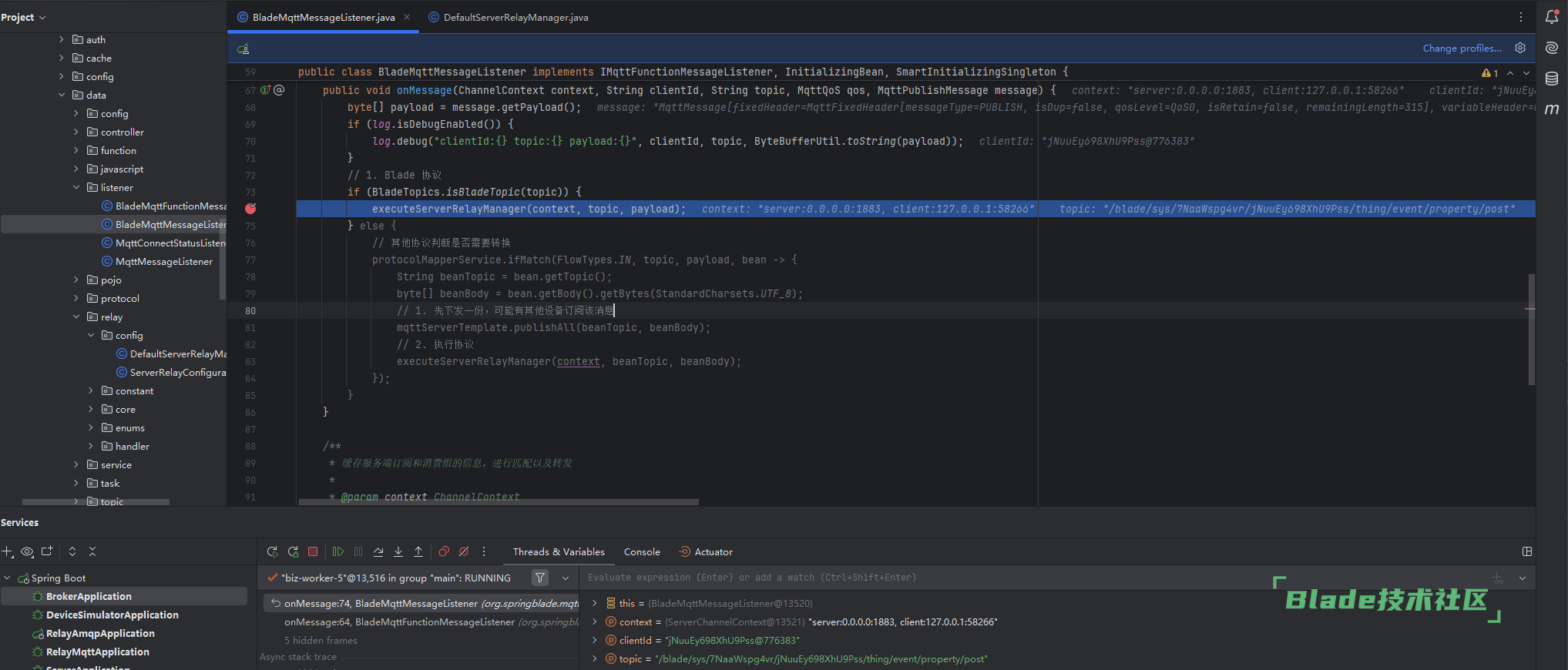Viewport: 1568px width, 670px height.
Task: Toggle mute breakpoints
Action: coord(464,551)
